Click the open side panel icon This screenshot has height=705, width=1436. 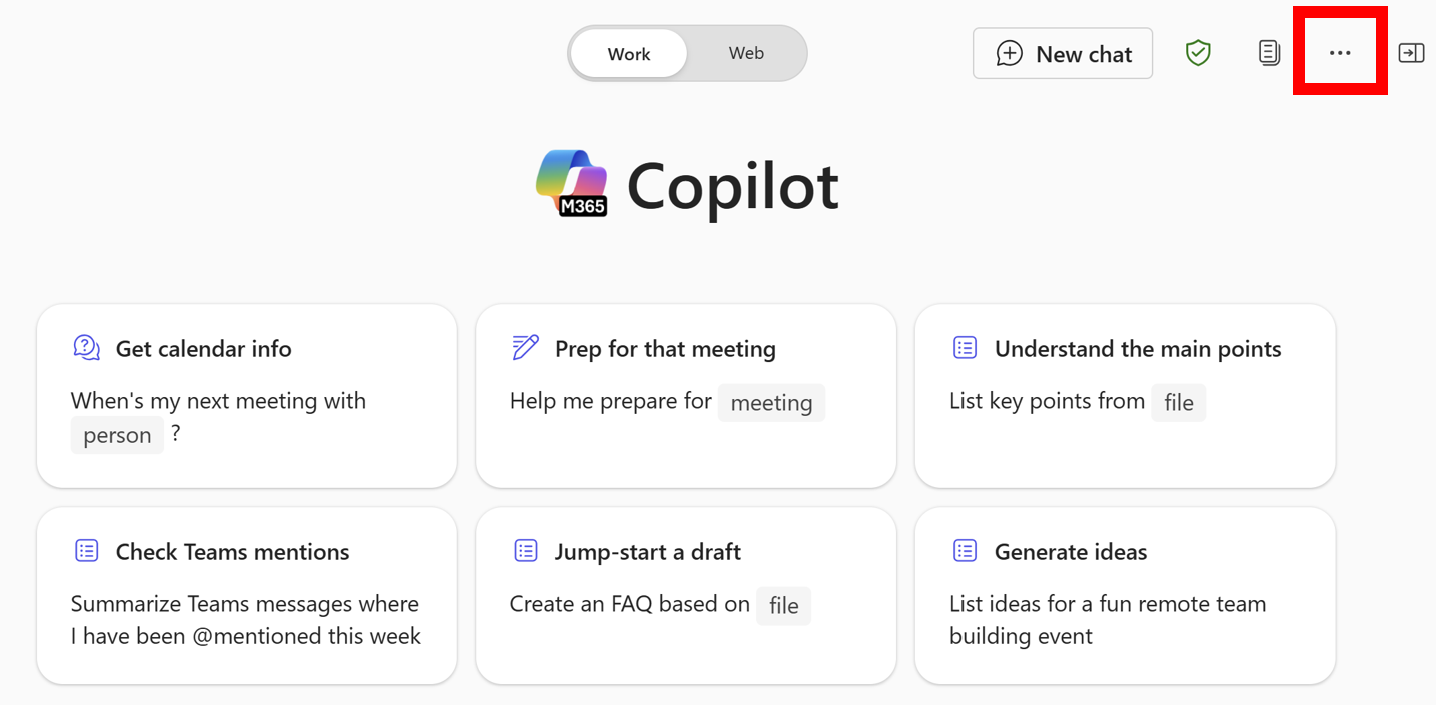[1411, 52]
